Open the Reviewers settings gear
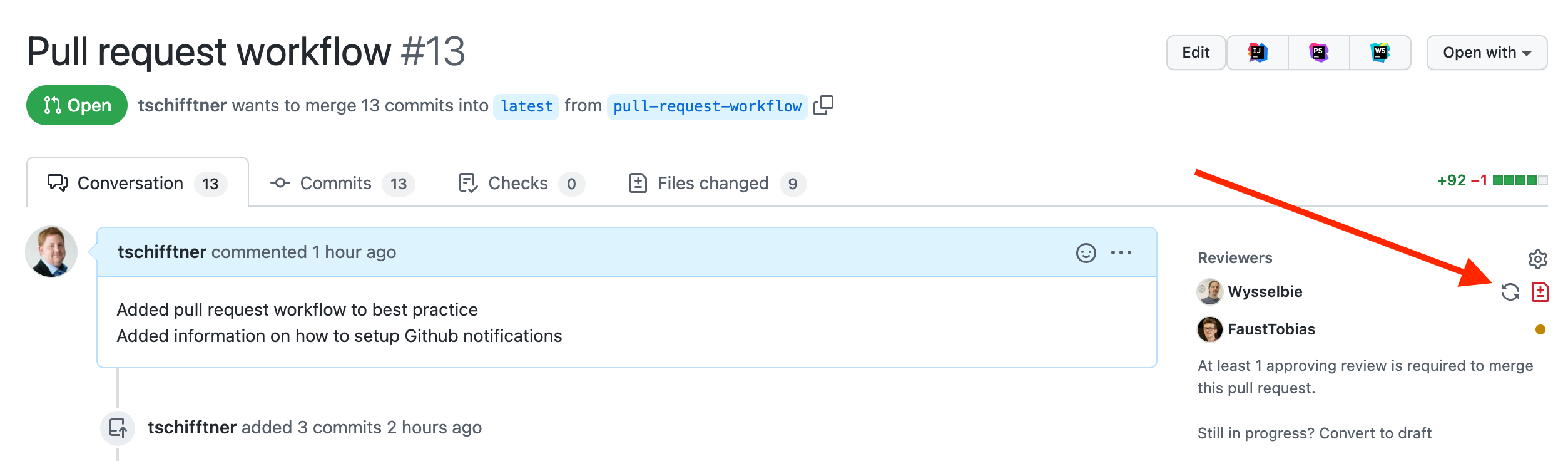 click(x=1538, y=259)
